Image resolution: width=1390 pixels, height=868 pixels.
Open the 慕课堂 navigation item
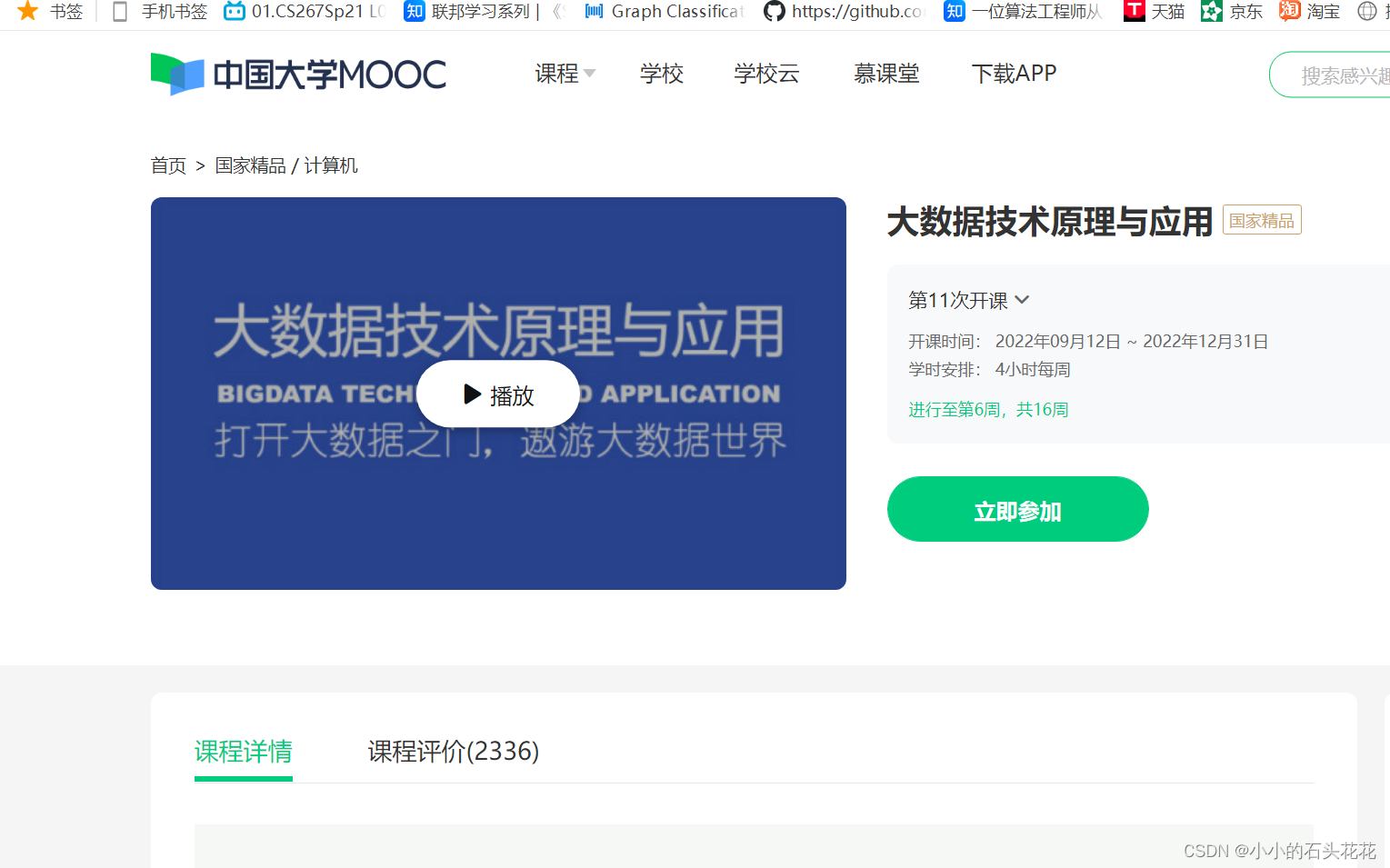pyautogui.click(x=886, y=74)
